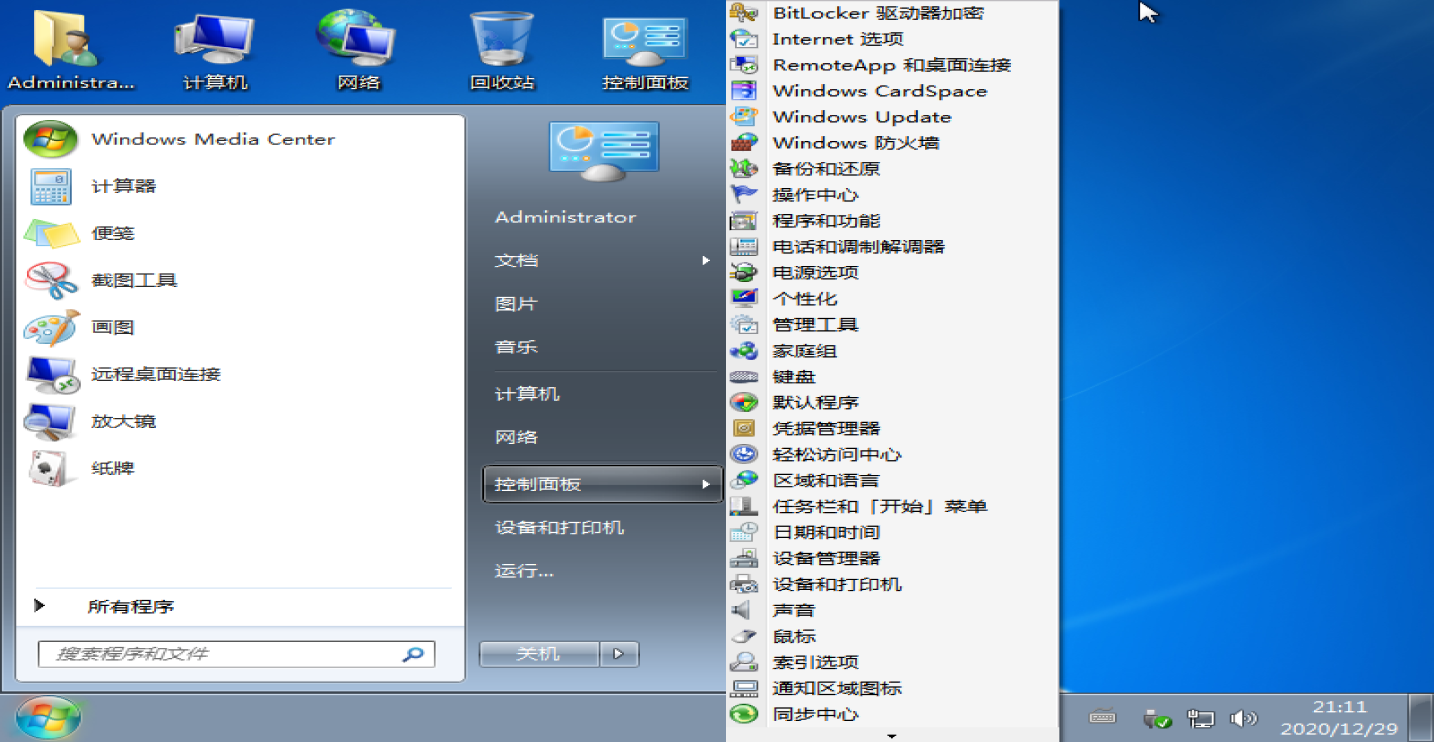Start the 纸牌 solitaire game
The width and height of the screenshot is (1434, 742).
point(241,468)
